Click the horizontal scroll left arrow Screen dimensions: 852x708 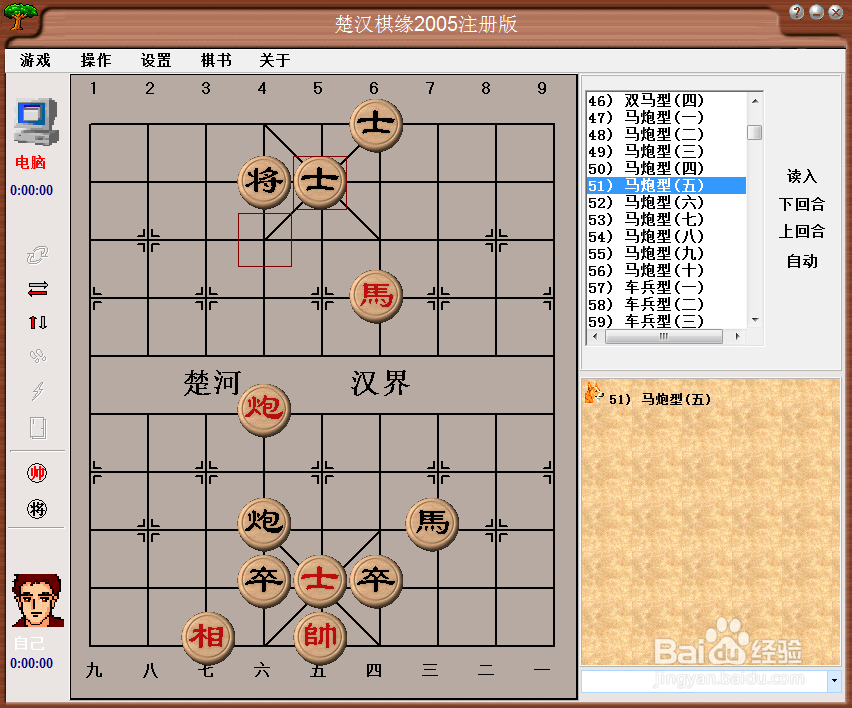point(595,336)
